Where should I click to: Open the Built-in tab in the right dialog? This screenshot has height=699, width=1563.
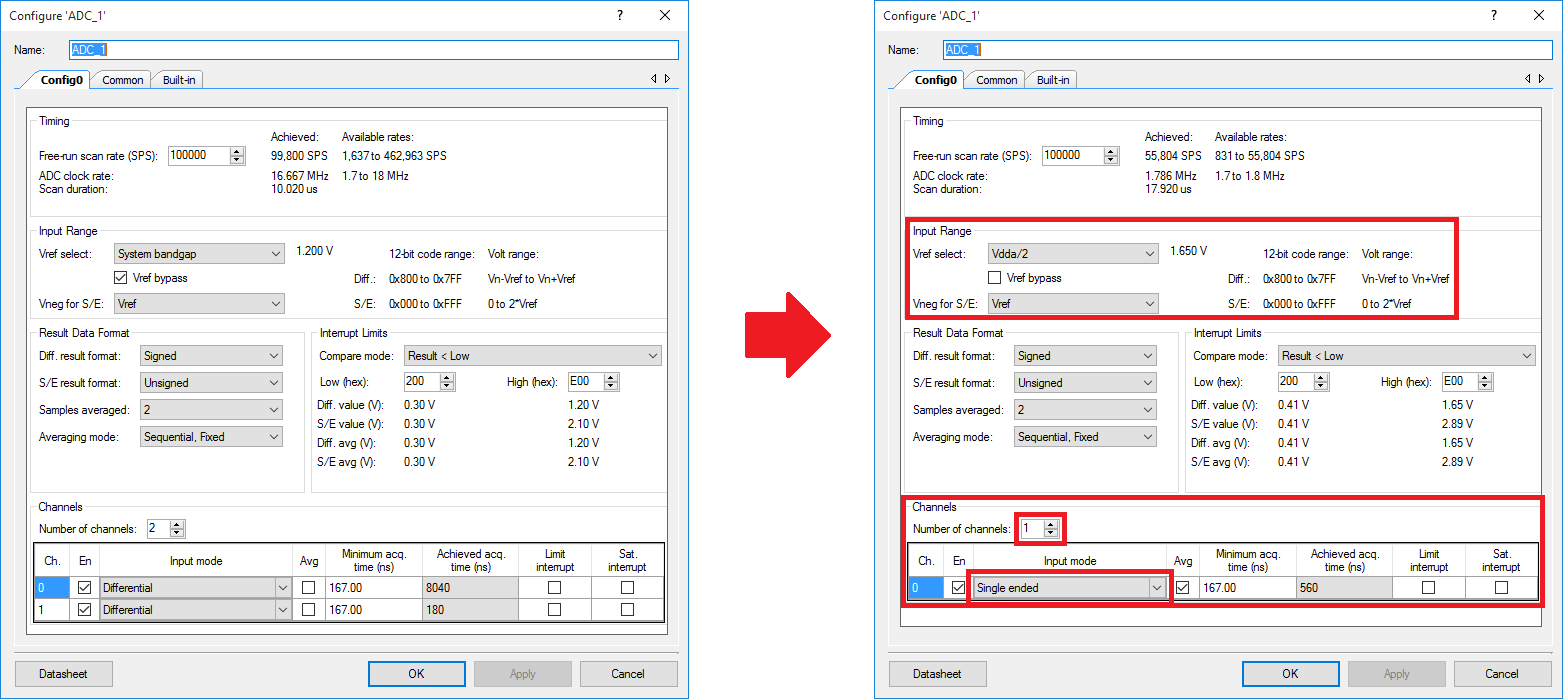[1052, 80]
